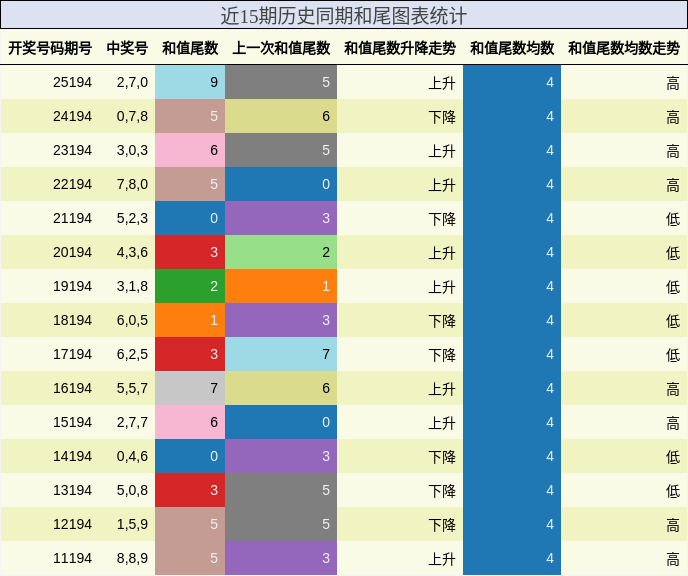Click the 和值尾数均数走势 column header
The height and width of the screenshot is (576, 688).
click(x=624, y=48)
